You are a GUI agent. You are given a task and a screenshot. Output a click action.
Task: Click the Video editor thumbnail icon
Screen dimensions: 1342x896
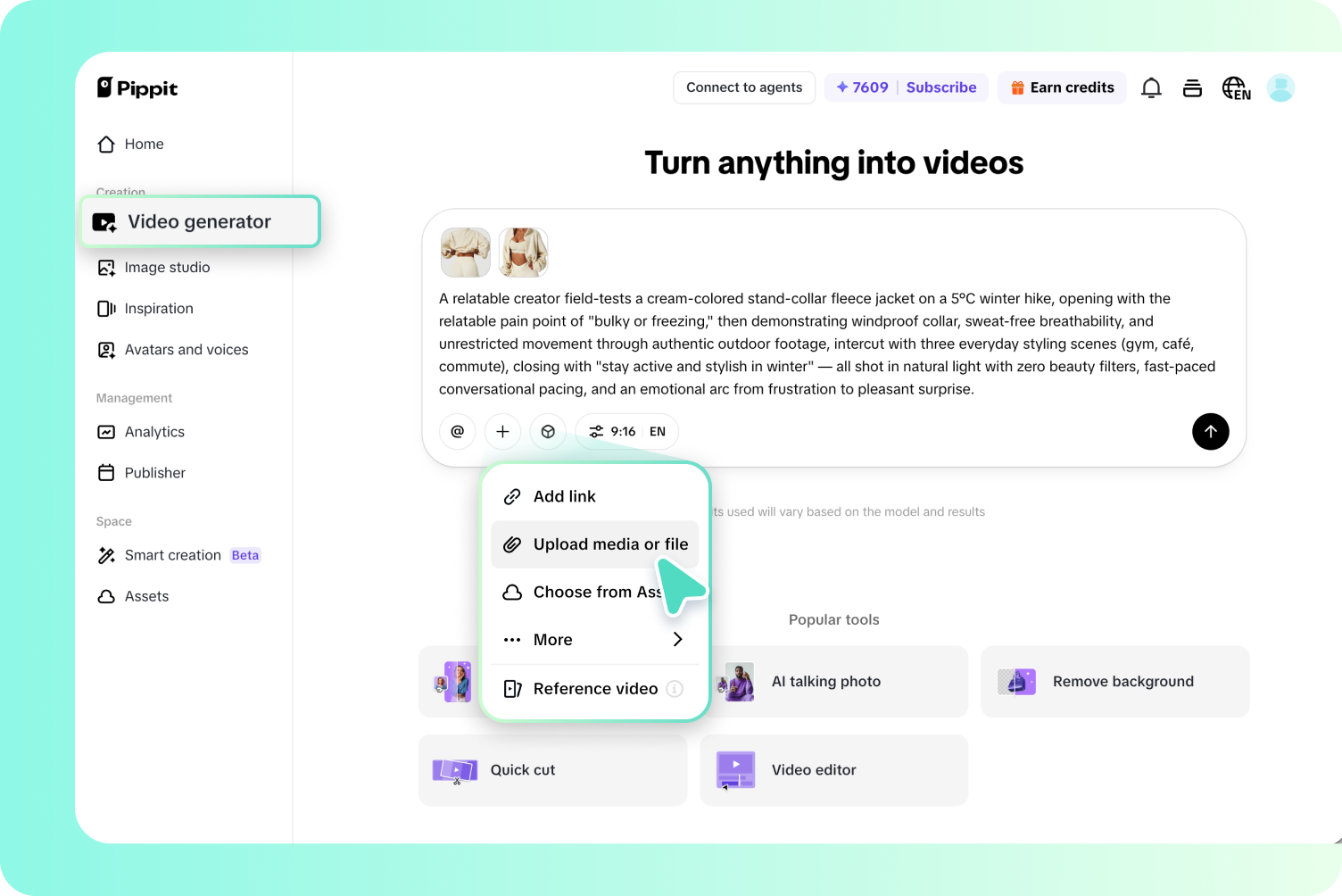click(735, 770)
